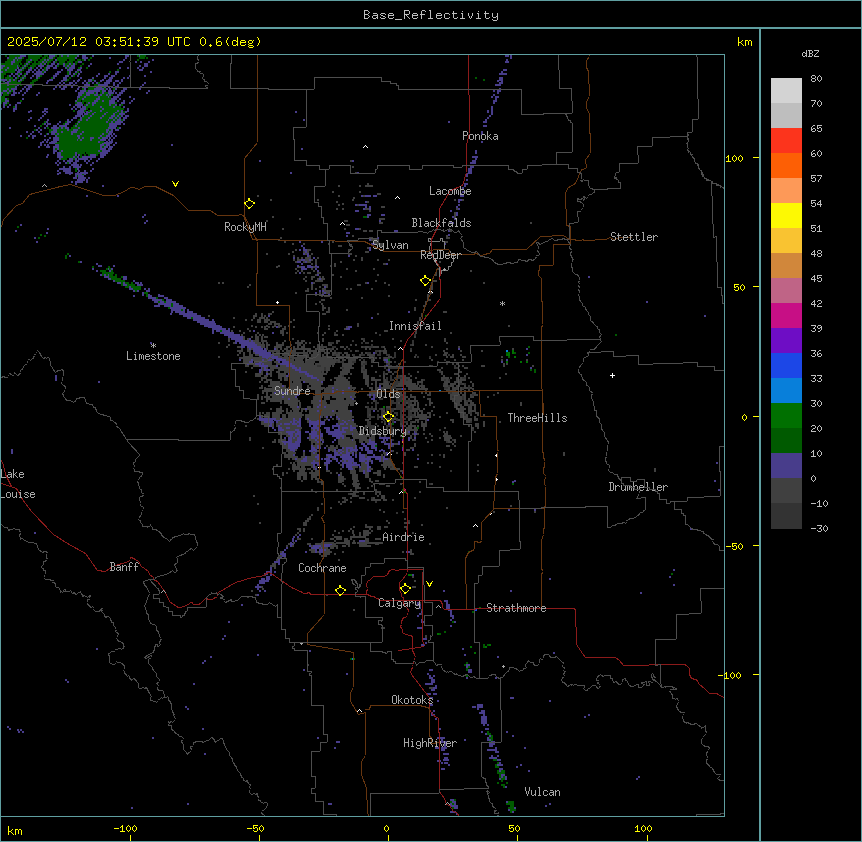Viewport: 862px width, 842px height.
Task: Click the Limestone label
Action: tap(153, 356)
